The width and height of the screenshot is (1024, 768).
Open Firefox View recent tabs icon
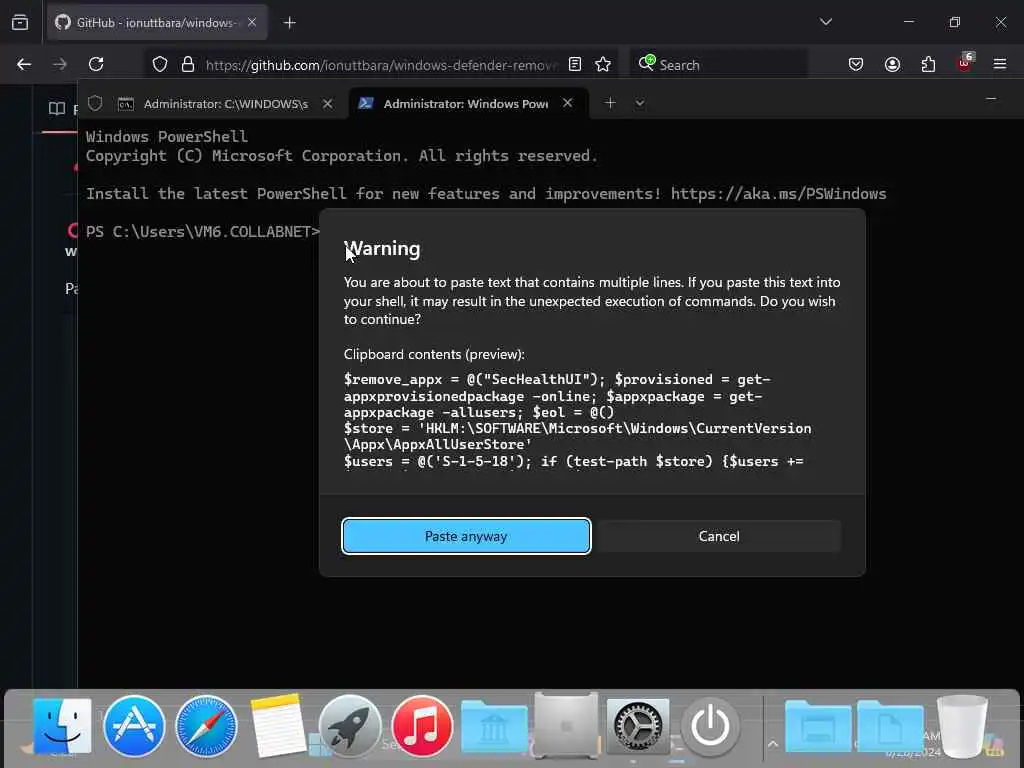point(20,23)
